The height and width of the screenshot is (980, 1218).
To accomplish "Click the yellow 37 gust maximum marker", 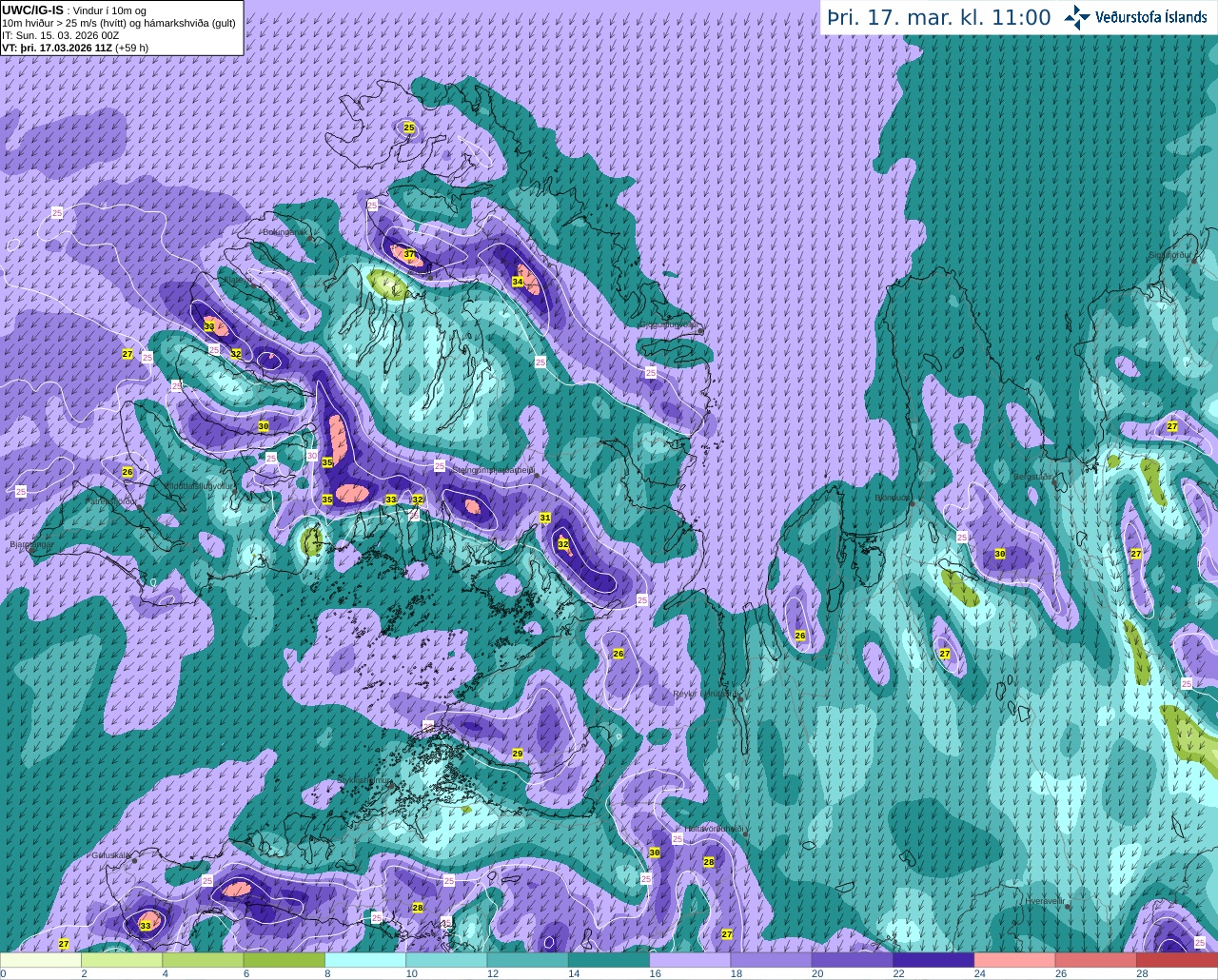I will click(x=409, y=254).
